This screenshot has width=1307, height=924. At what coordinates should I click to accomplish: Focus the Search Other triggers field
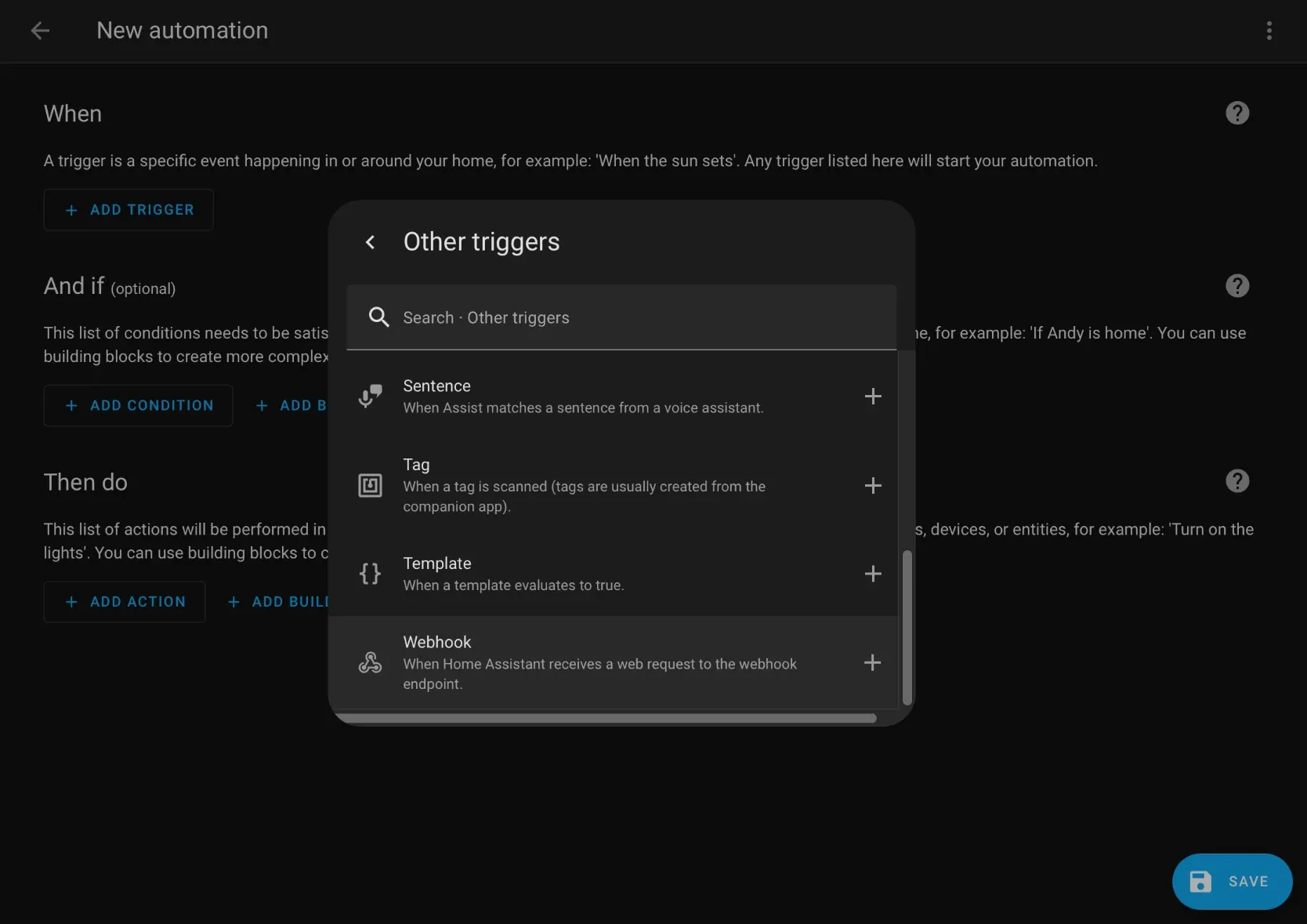pos(621,317)
